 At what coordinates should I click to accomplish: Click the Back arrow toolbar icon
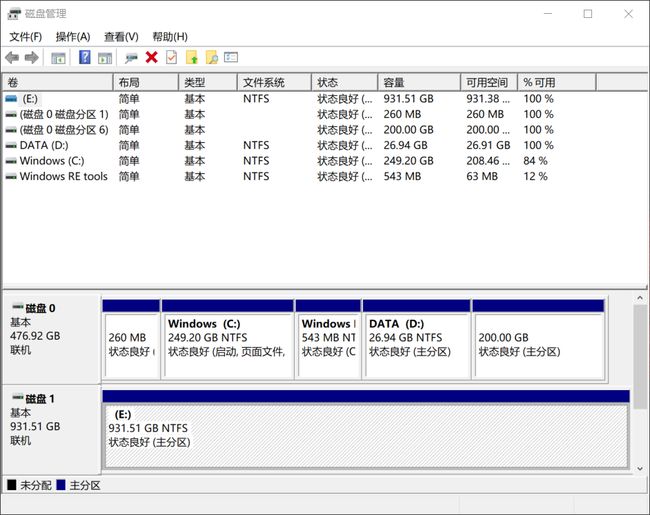pyautogui.click(x=12, y=57)
